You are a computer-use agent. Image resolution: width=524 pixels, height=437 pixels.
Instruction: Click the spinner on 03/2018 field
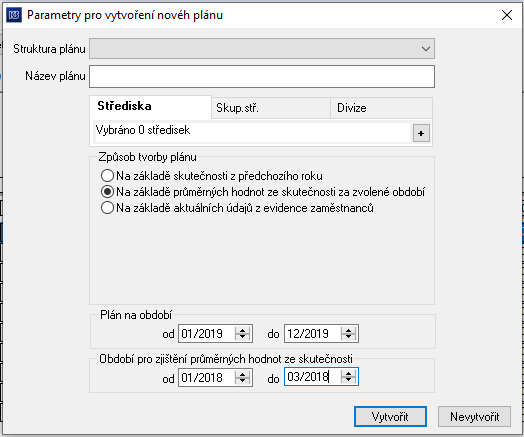[349, 377]
